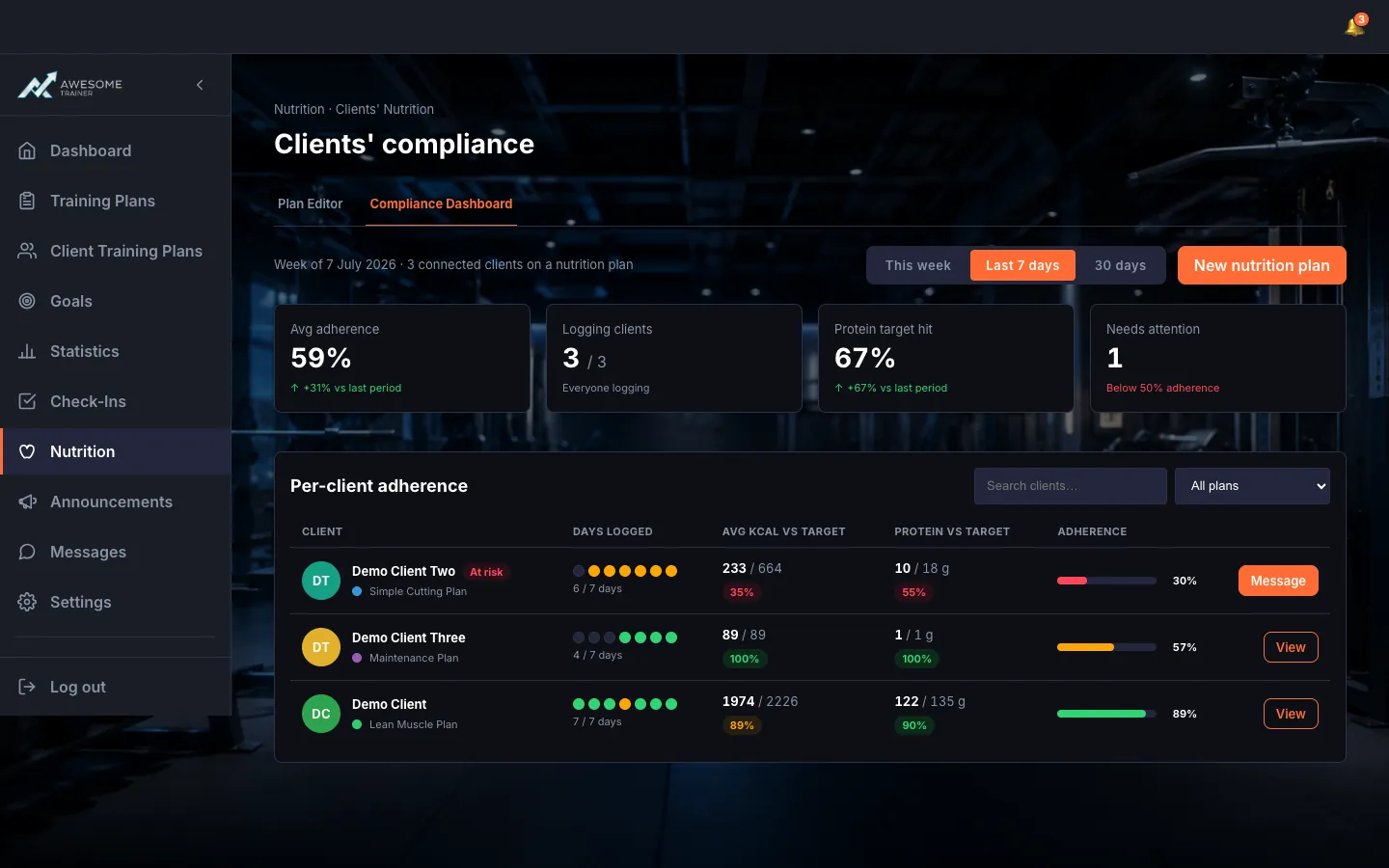Click the Dashboard home icon
The width and height of the screenshot is (1389, 868).
27,150
